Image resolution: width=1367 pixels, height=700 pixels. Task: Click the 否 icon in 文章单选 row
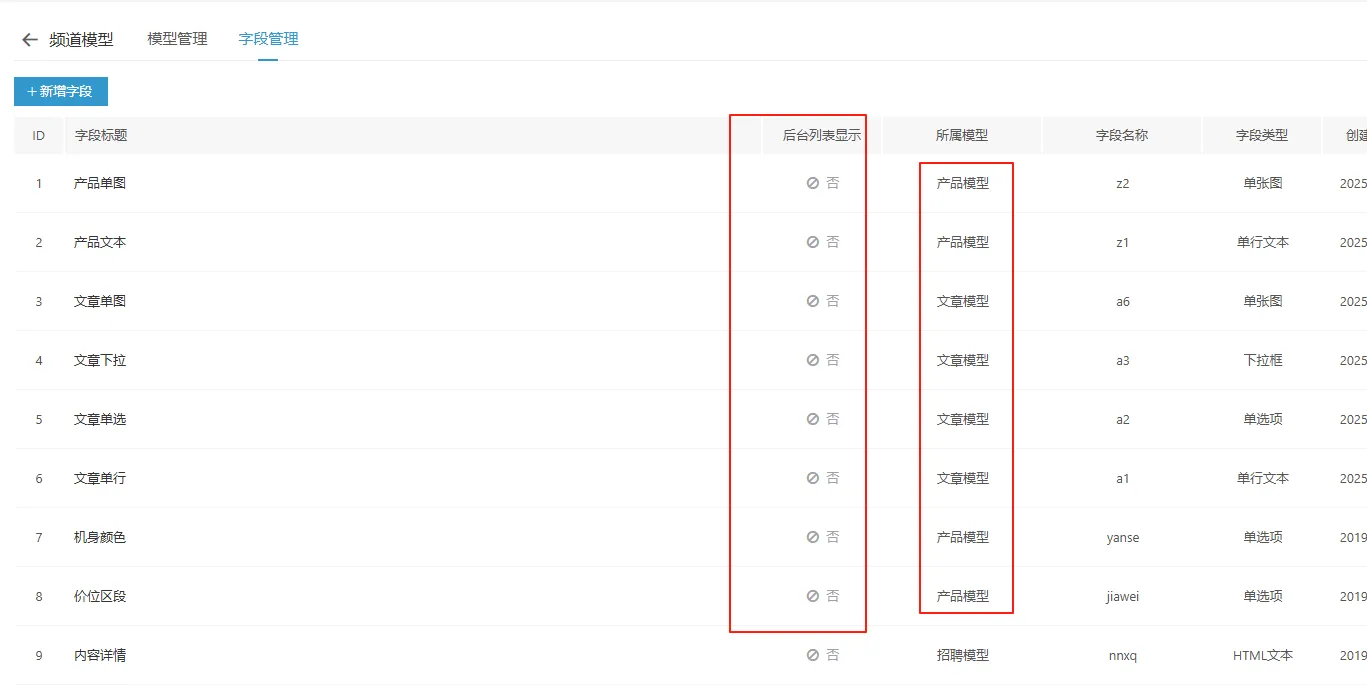click(x=814, y=419)
